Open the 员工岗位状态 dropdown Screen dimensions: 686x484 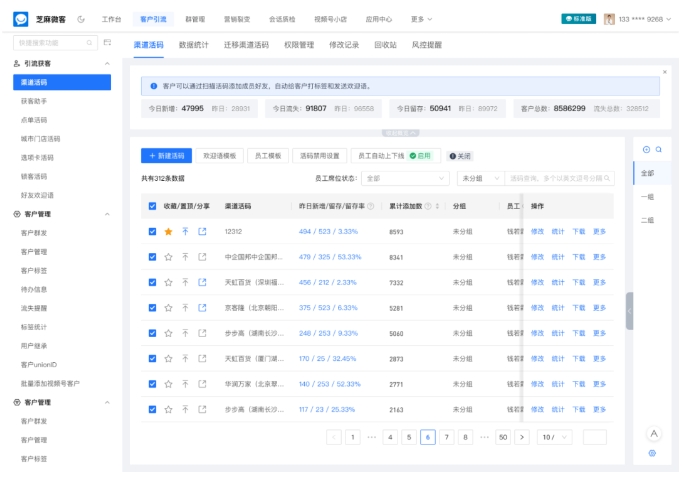[x=406, y=178]
